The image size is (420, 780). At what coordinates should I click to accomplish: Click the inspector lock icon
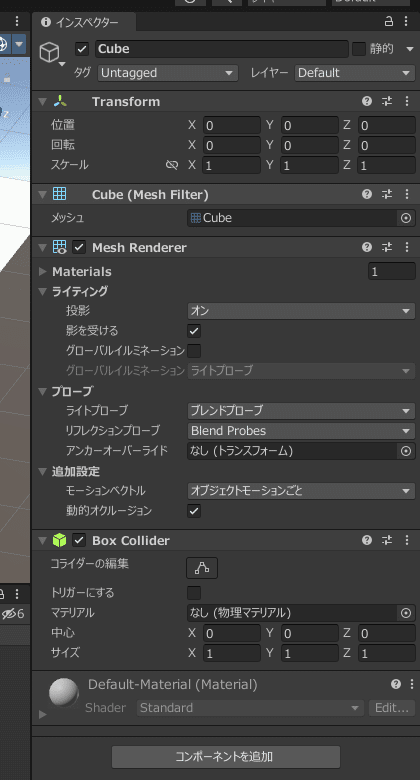[x=389, y=21]
